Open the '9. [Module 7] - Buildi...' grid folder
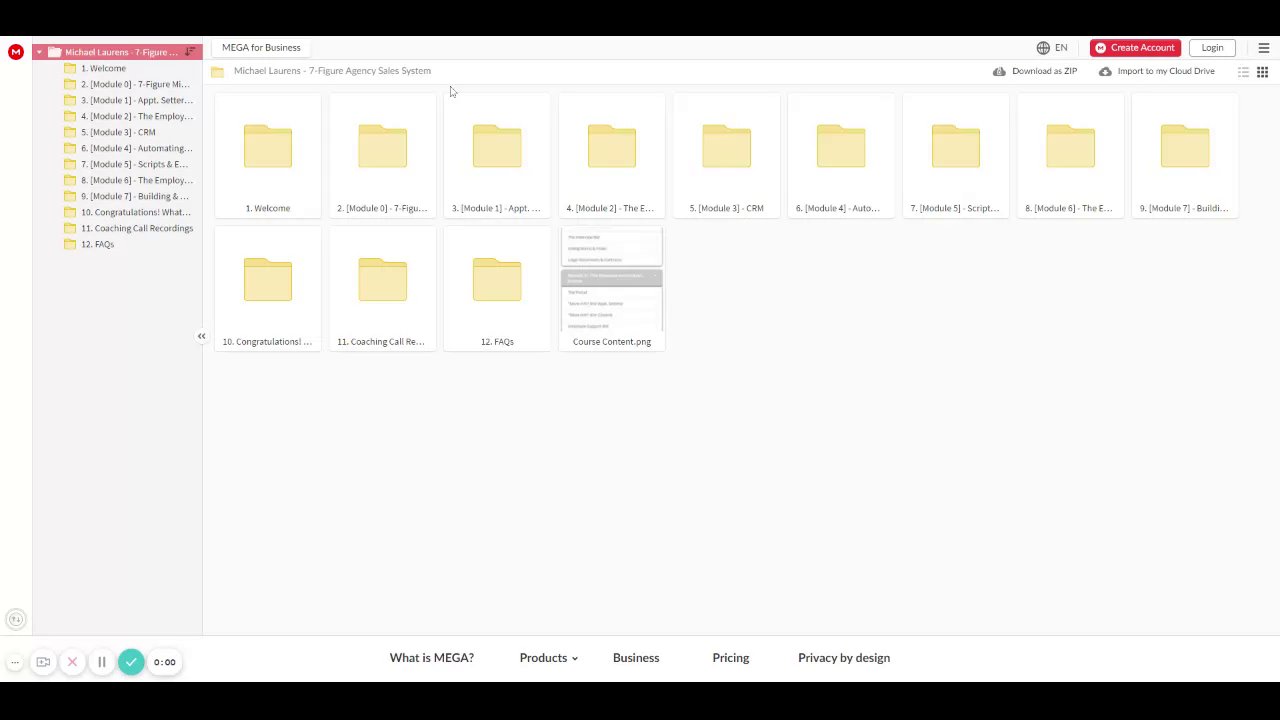Image resolution: width=1280 pixels, height=720 pixels. (x=1185, y=156)
